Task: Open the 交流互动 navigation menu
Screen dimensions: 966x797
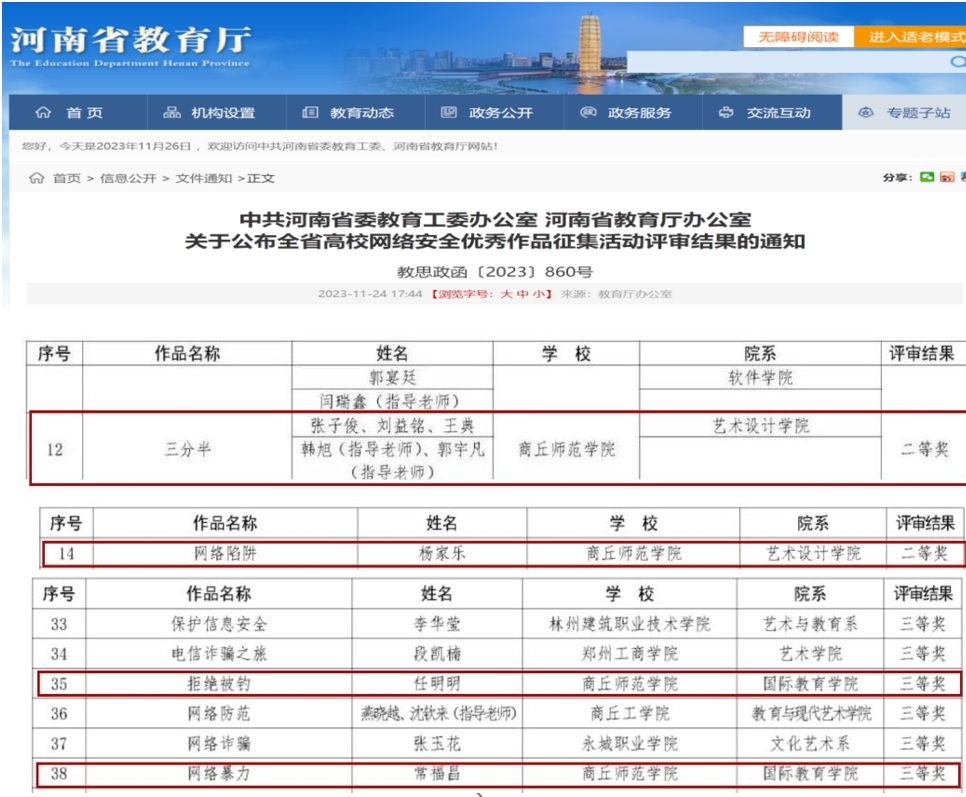Action: (772, 112)
